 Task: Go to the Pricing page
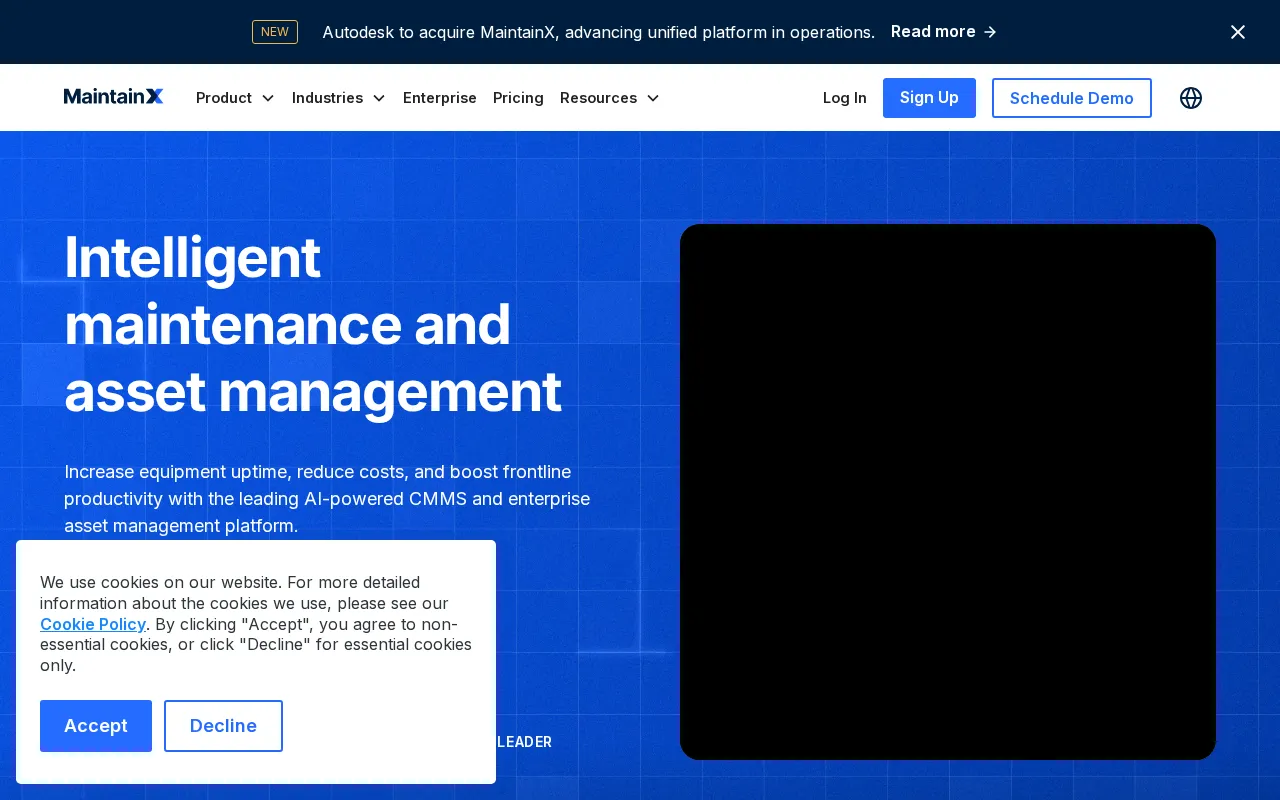[x=518, y=98]
